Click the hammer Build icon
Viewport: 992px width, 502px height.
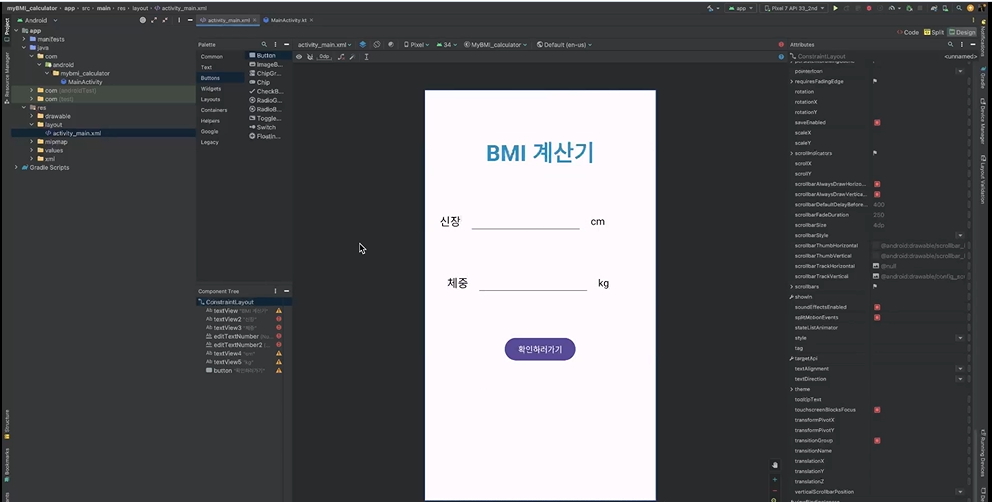click(710, 8)
